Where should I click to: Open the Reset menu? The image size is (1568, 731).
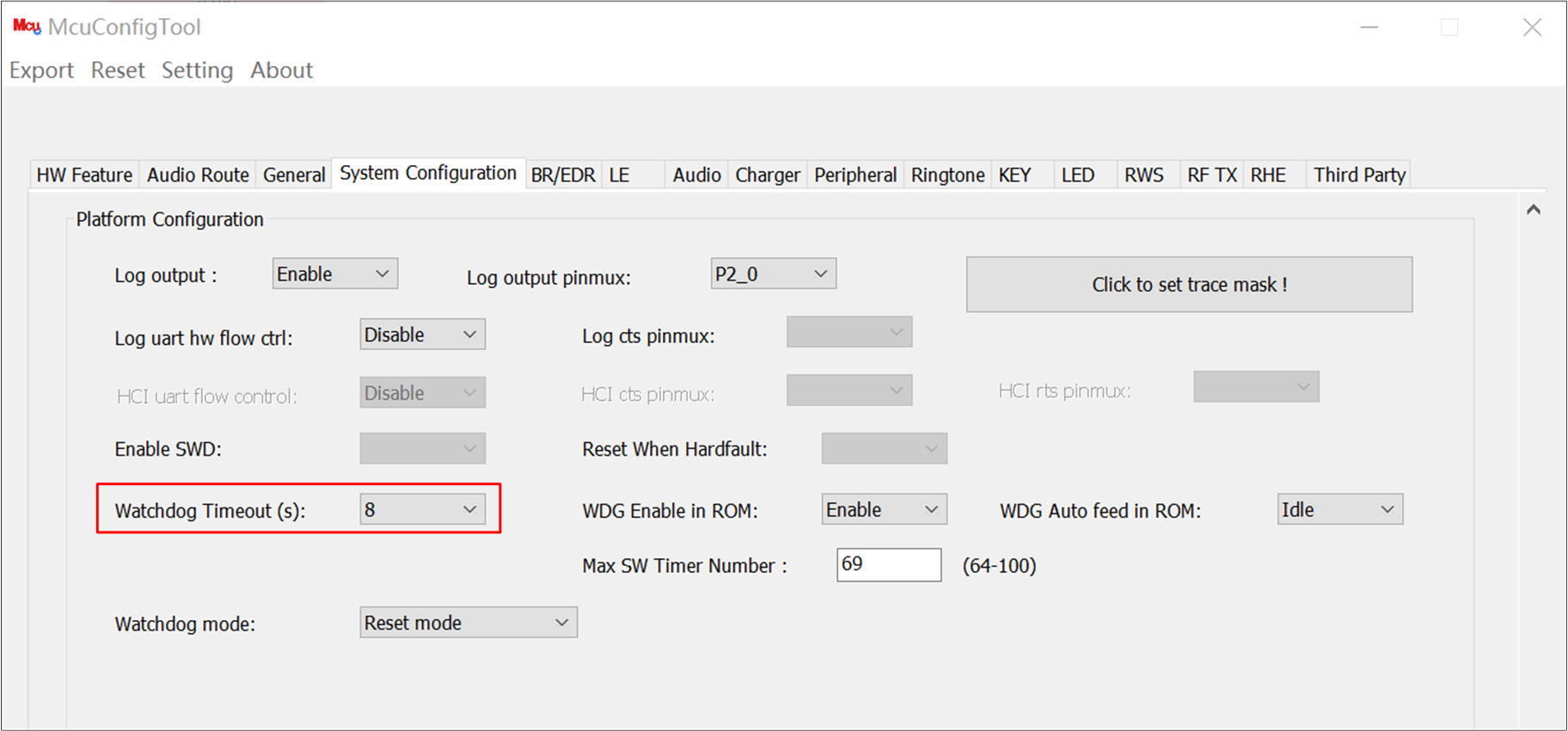pos(118,71)
